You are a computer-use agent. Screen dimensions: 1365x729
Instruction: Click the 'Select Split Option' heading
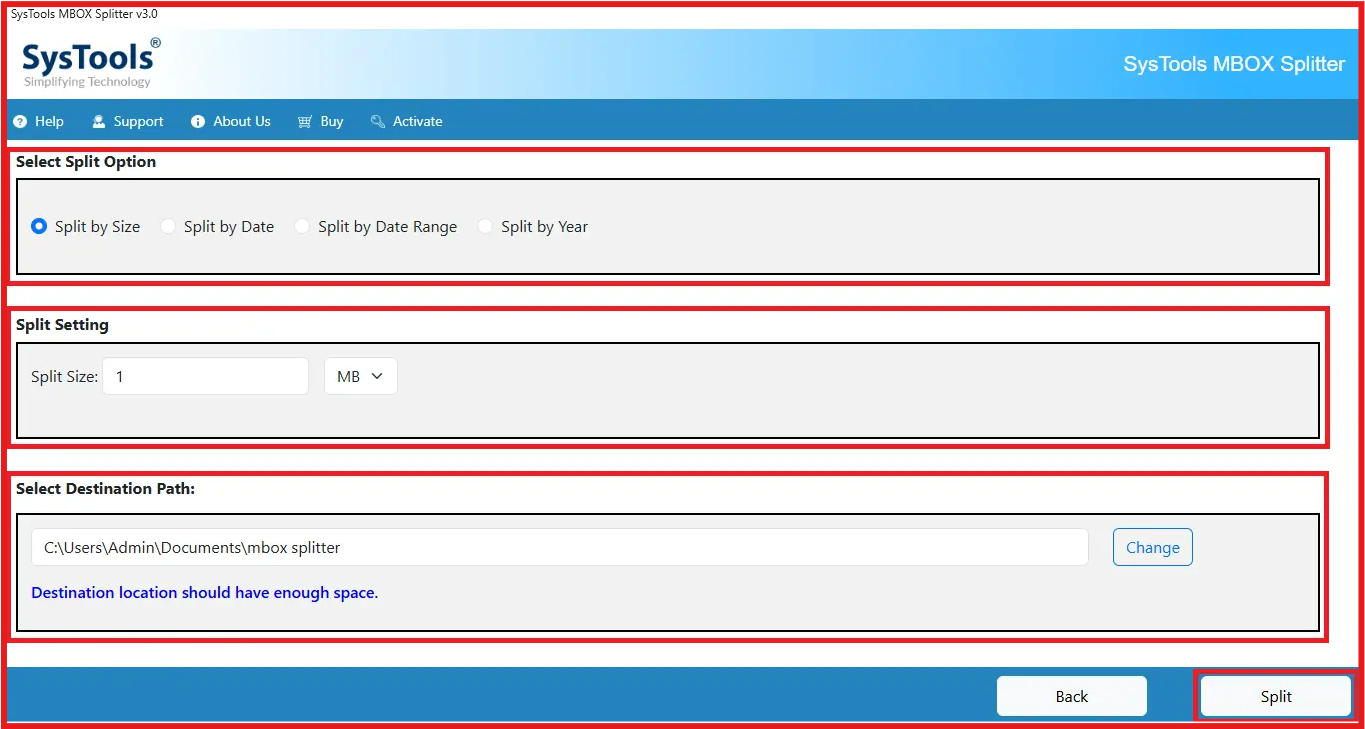click(86, 161)
